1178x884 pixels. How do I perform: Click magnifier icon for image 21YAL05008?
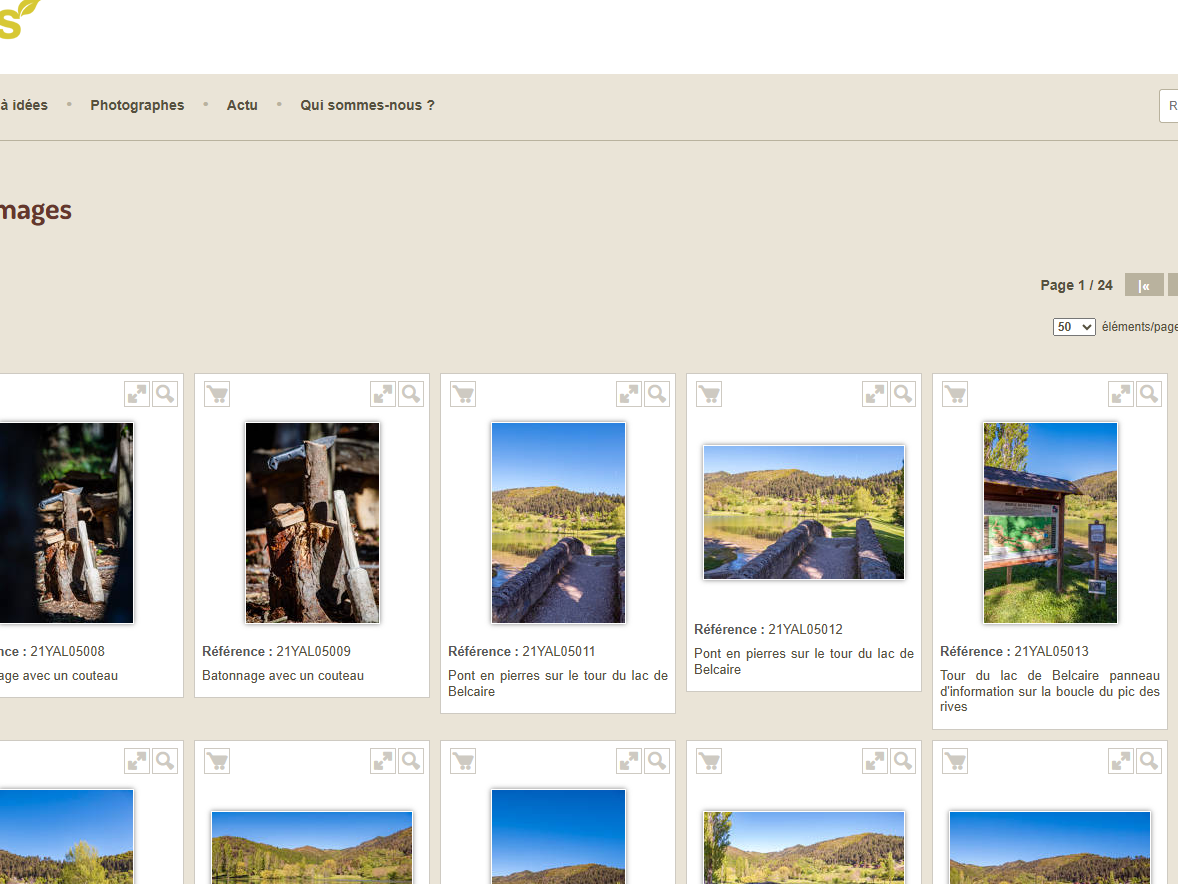pyautogui.click(x=165, y=394)
